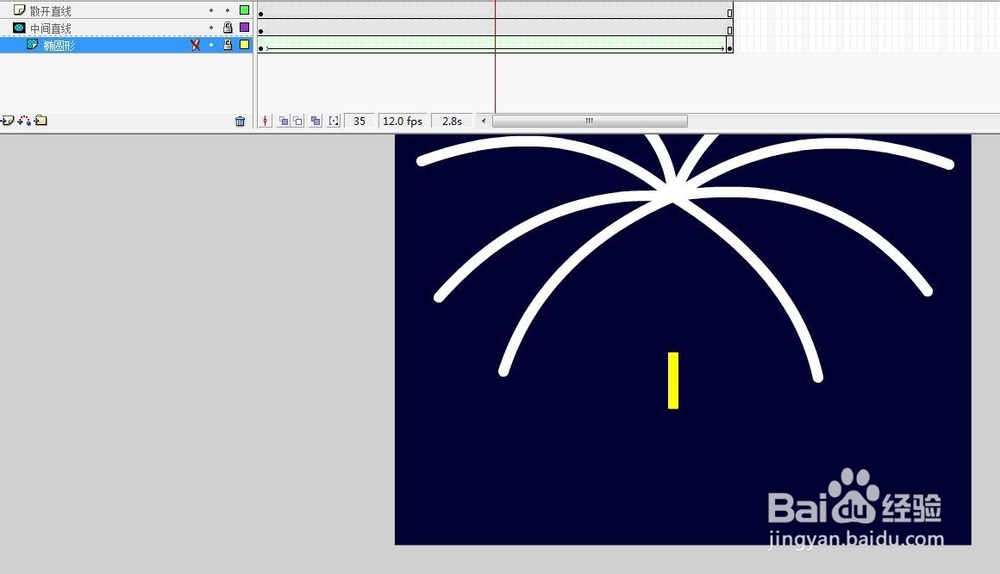Select the 散开直线 layer name
Image resolution: width=1000 pixels, height=574 pixels.
pyautogui.click(x=50, y=11)
